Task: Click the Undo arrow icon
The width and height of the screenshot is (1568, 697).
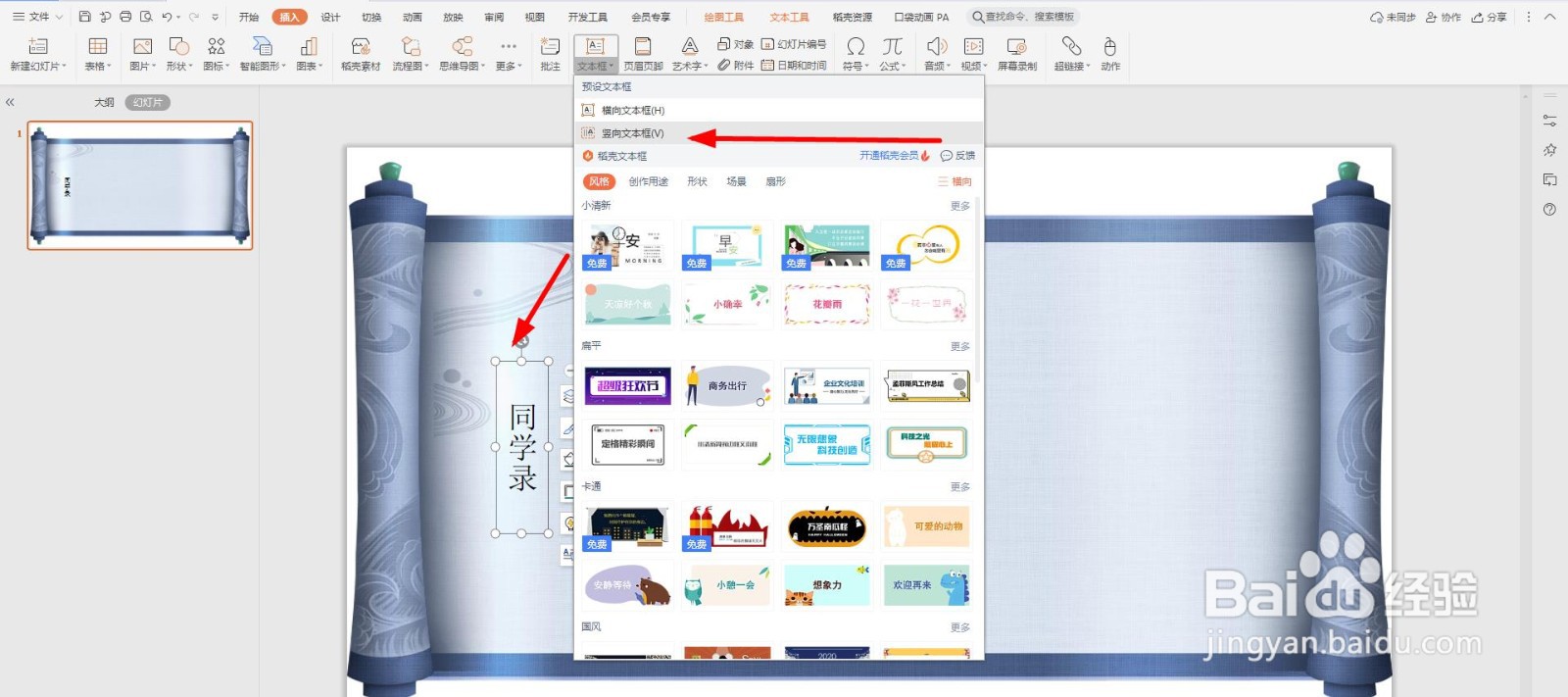Action: pyautogui.click(x=167, y=17)
